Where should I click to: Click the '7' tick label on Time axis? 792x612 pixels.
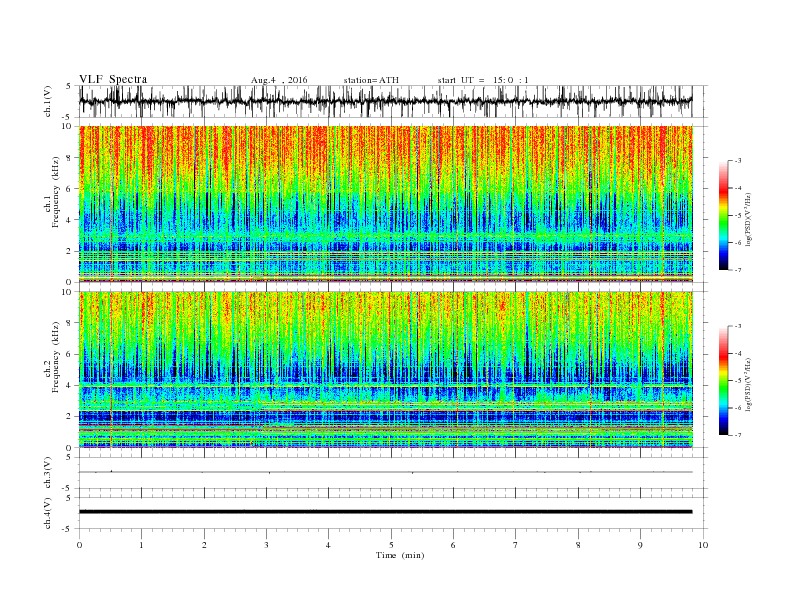coord(516,545)
